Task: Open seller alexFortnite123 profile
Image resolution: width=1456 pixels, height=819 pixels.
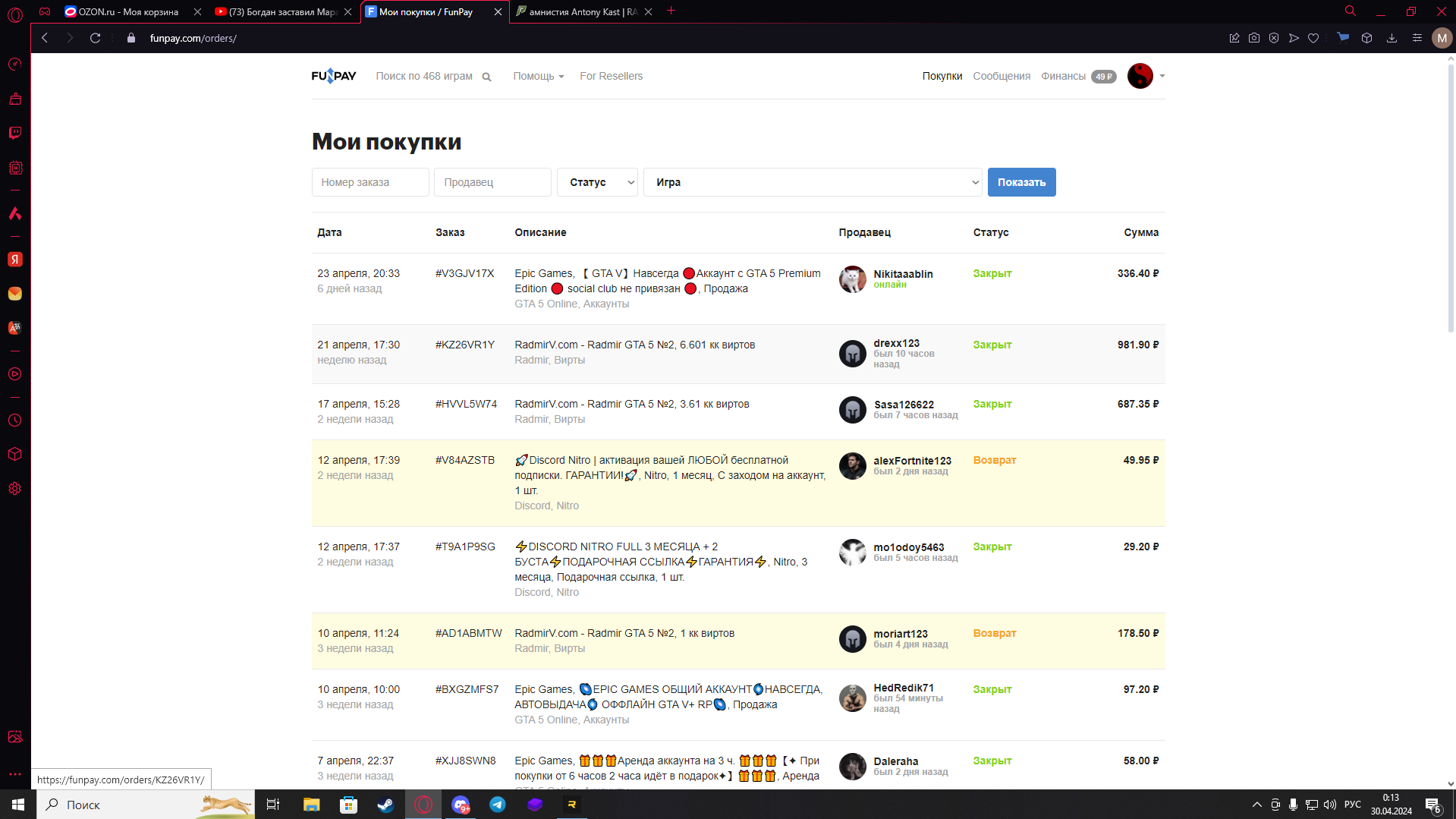Action: (912, 461)
